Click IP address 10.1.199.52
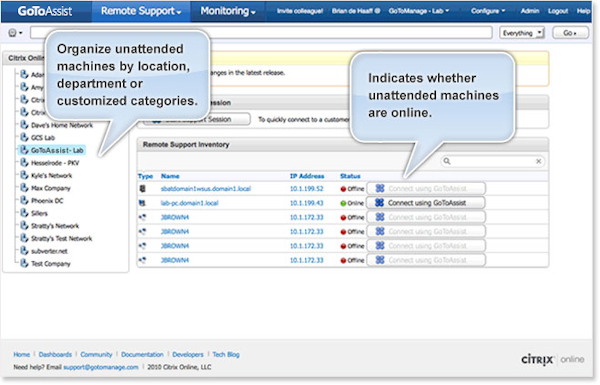 307,189
